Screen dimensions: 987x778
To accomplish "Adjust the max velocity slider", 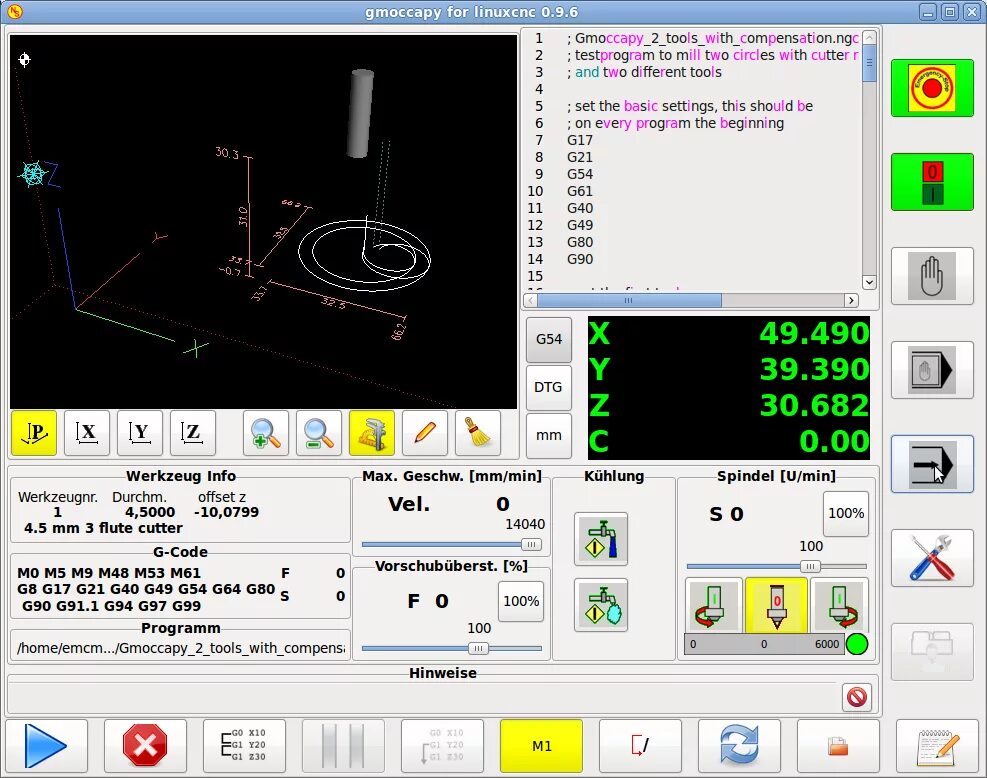I will (x=451, y=544).
